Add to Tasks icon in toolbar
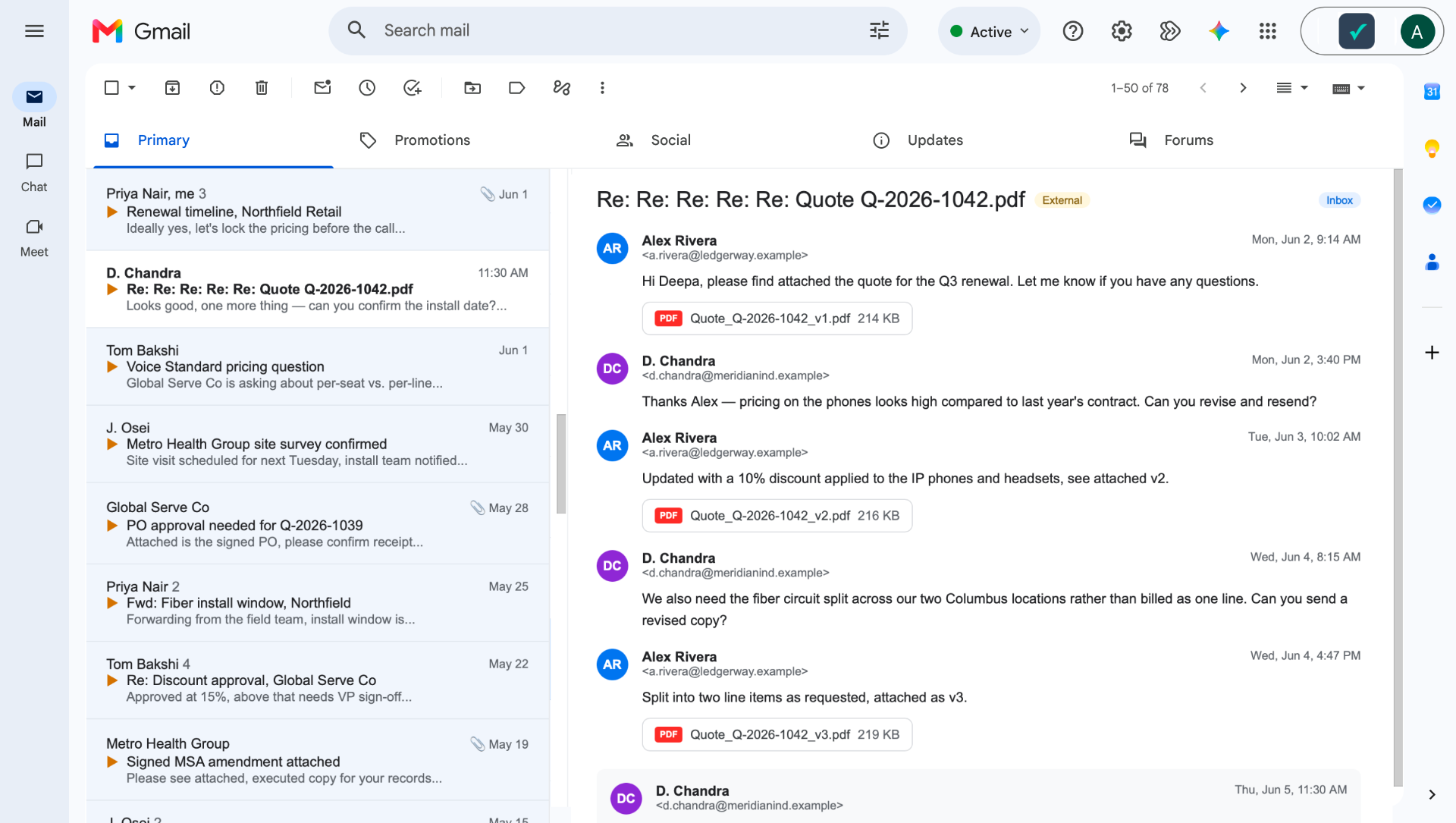 [x=412, y=88]
